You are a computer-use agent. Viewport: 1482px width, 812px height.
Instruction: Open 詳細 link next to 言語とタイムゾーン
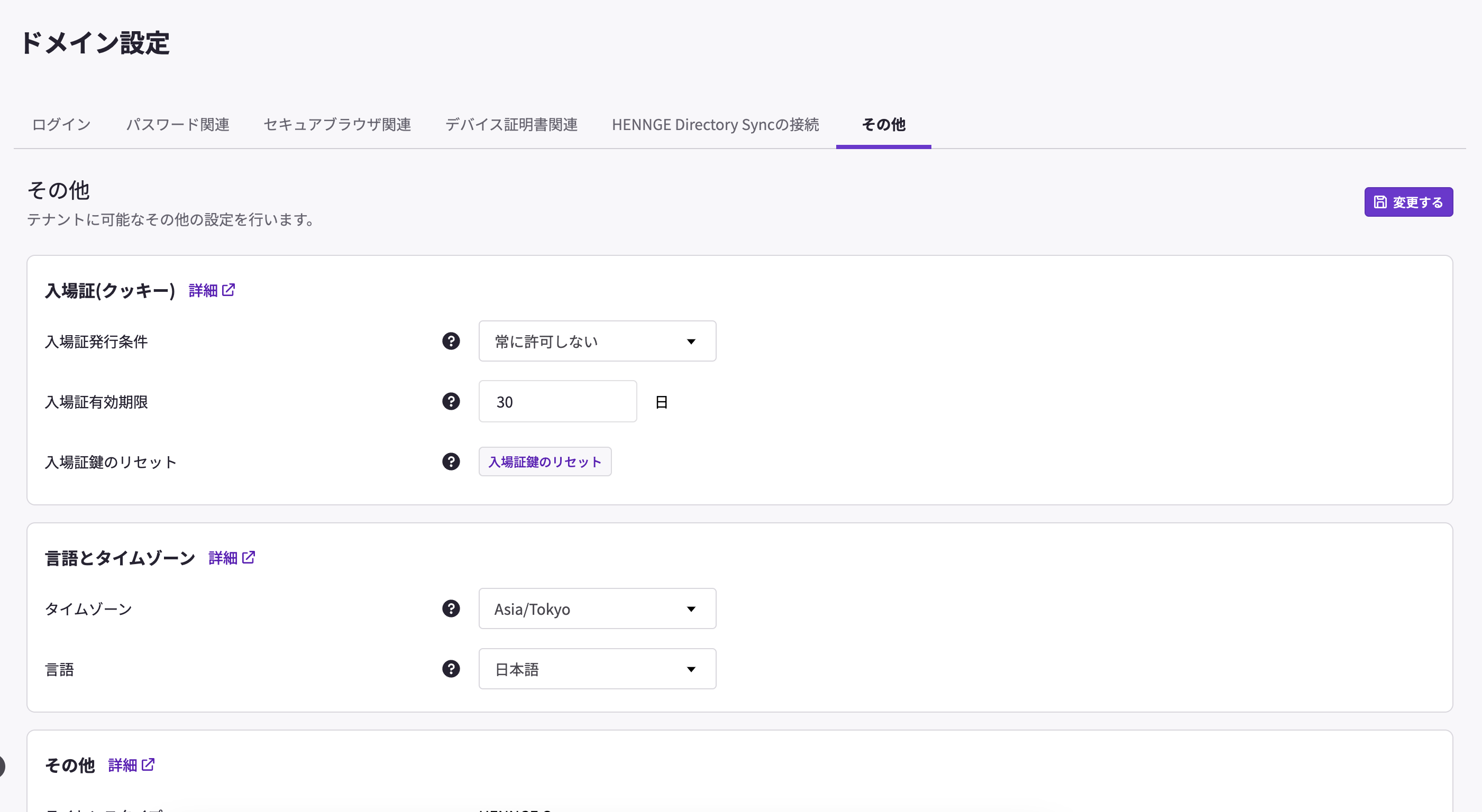coord(232,558)
